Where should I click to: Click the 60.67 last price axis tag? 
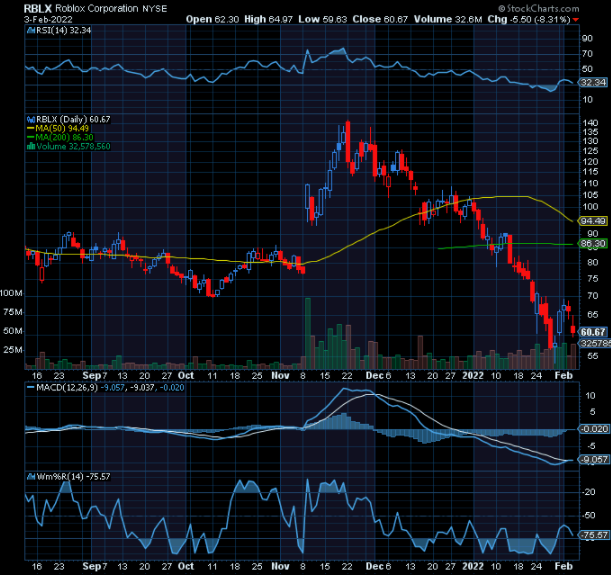coord(593,332)
